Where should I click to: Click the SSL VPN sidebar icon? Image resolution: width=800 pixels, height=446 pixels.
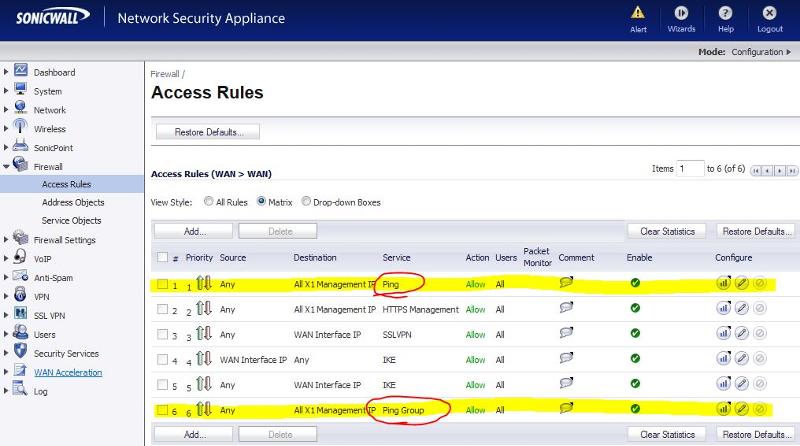(21, 313)
